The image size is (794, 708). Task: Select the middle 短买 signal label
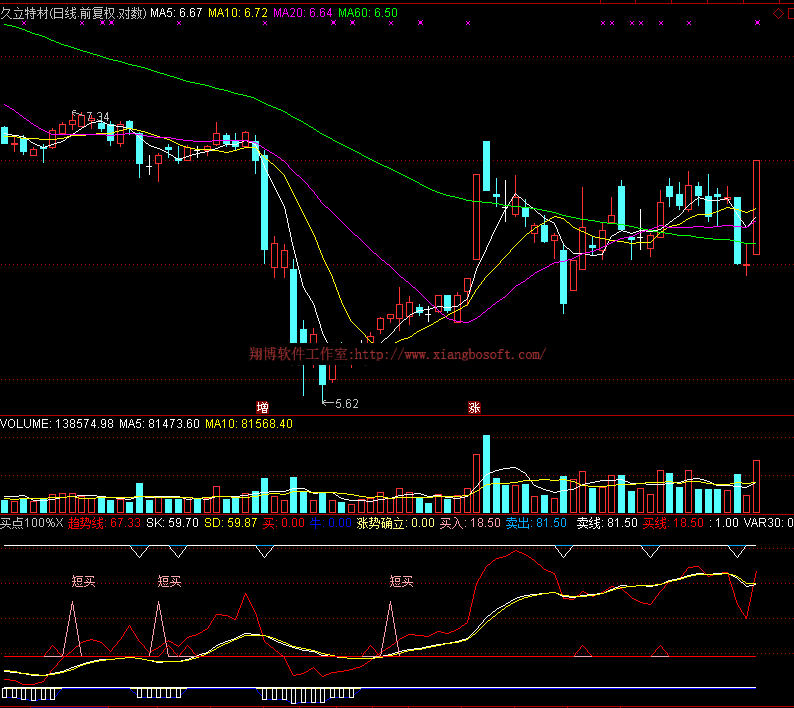pos(170,581)
